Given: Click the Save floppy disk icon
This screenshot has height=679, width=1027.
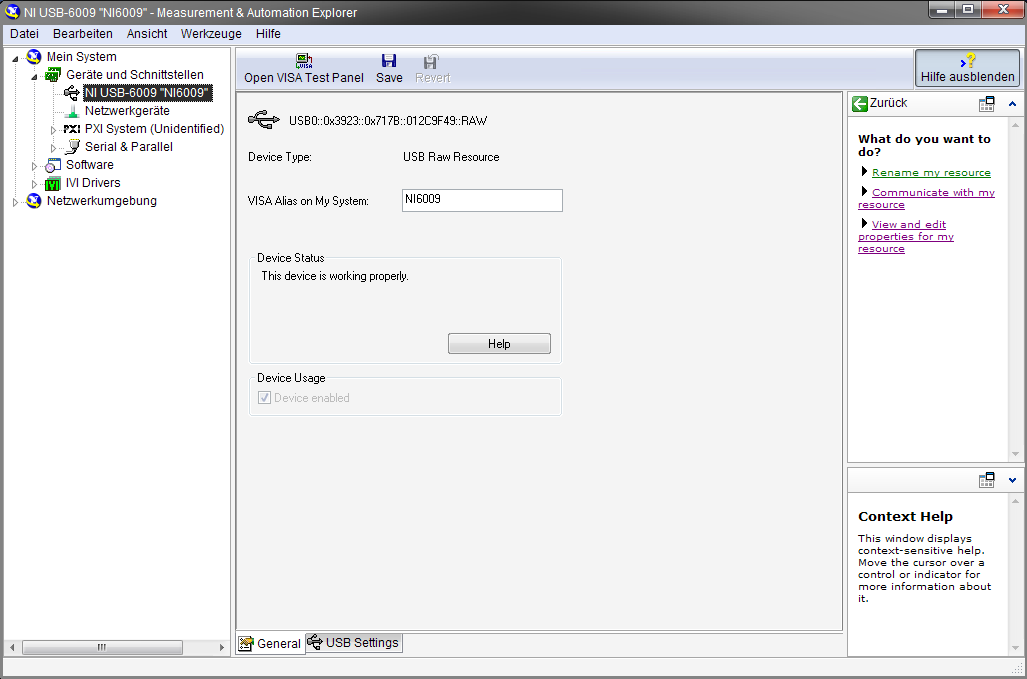Looking at the screenshot, I should 389,62.
